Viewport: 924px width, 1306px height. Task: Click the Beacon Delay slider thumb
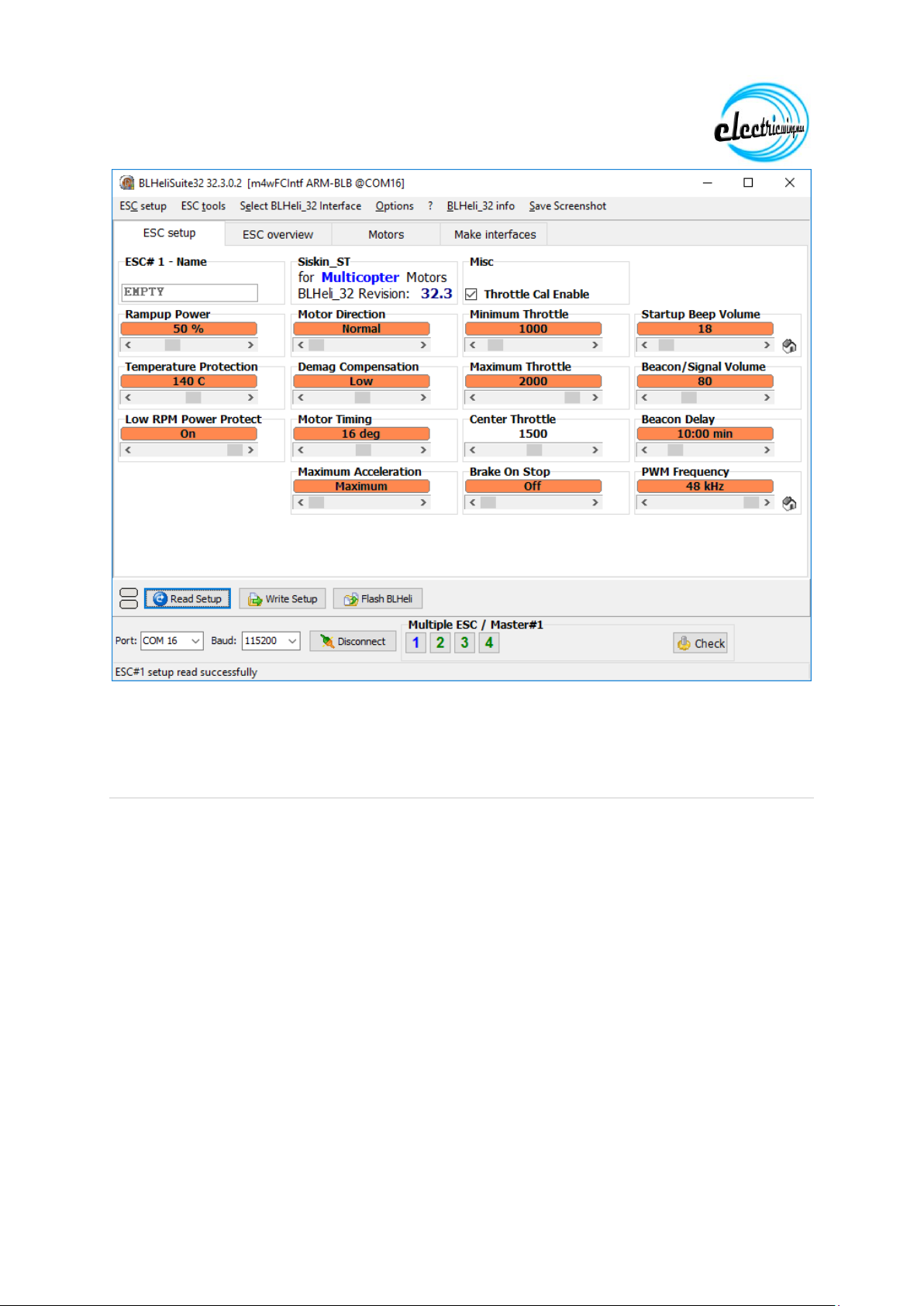point(675,450)
